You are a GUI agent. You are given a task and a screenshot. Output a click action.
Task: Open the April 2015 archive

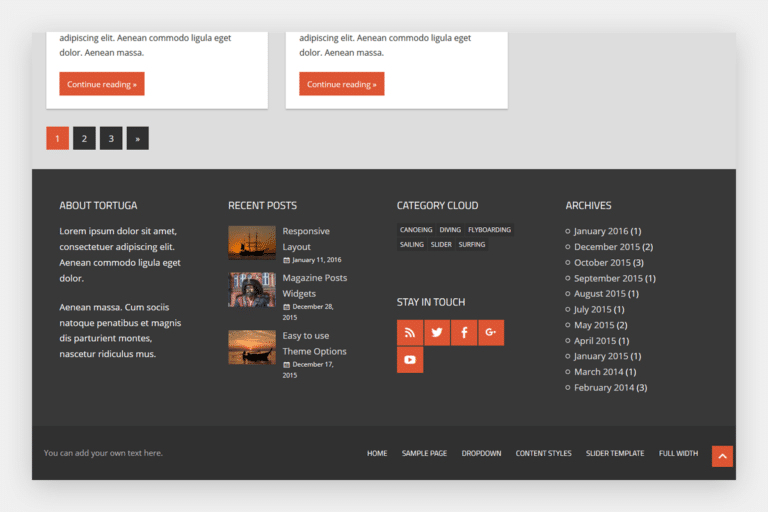point(595,341)
